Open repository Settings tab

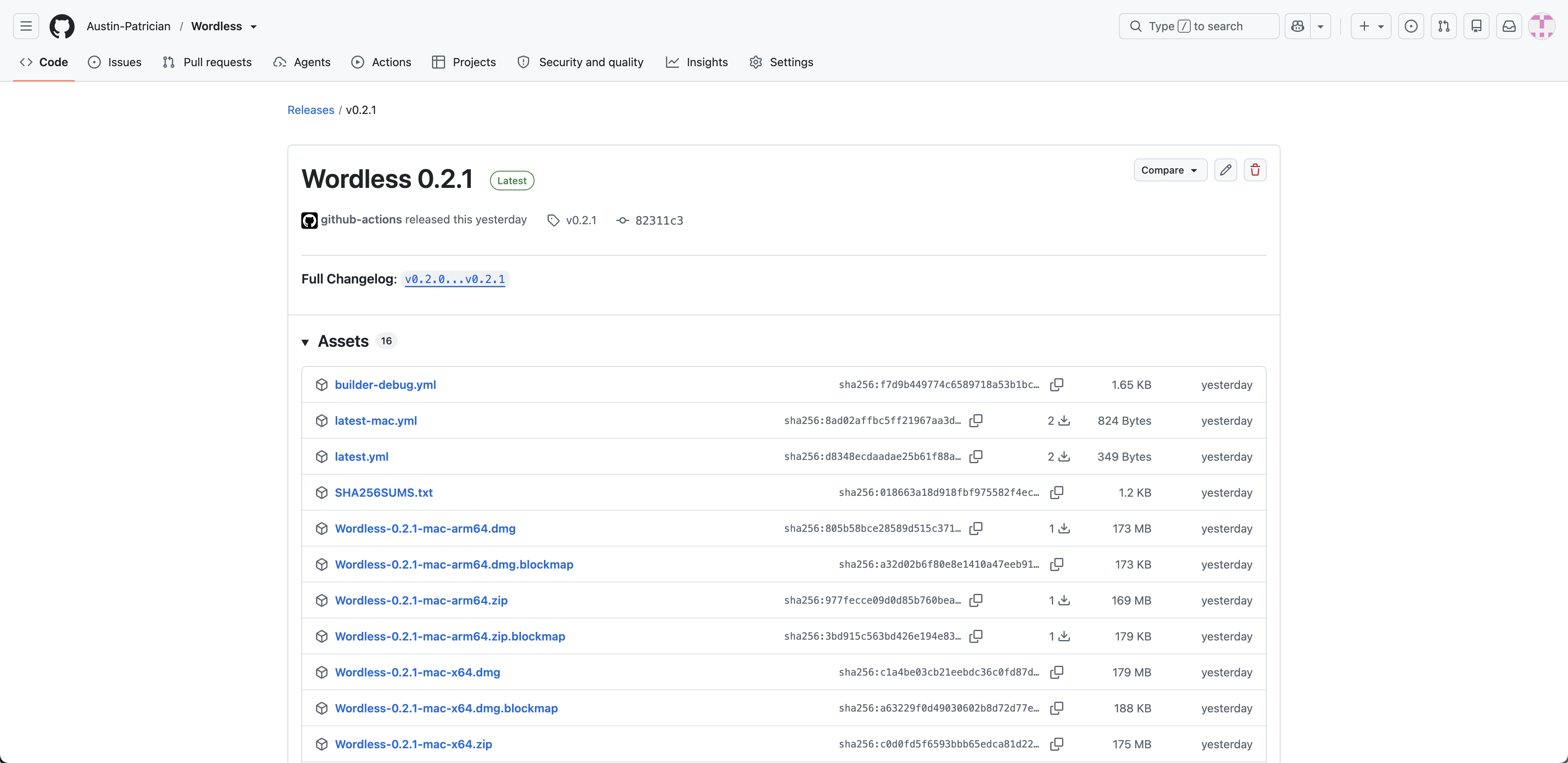(x=782, y=62)
